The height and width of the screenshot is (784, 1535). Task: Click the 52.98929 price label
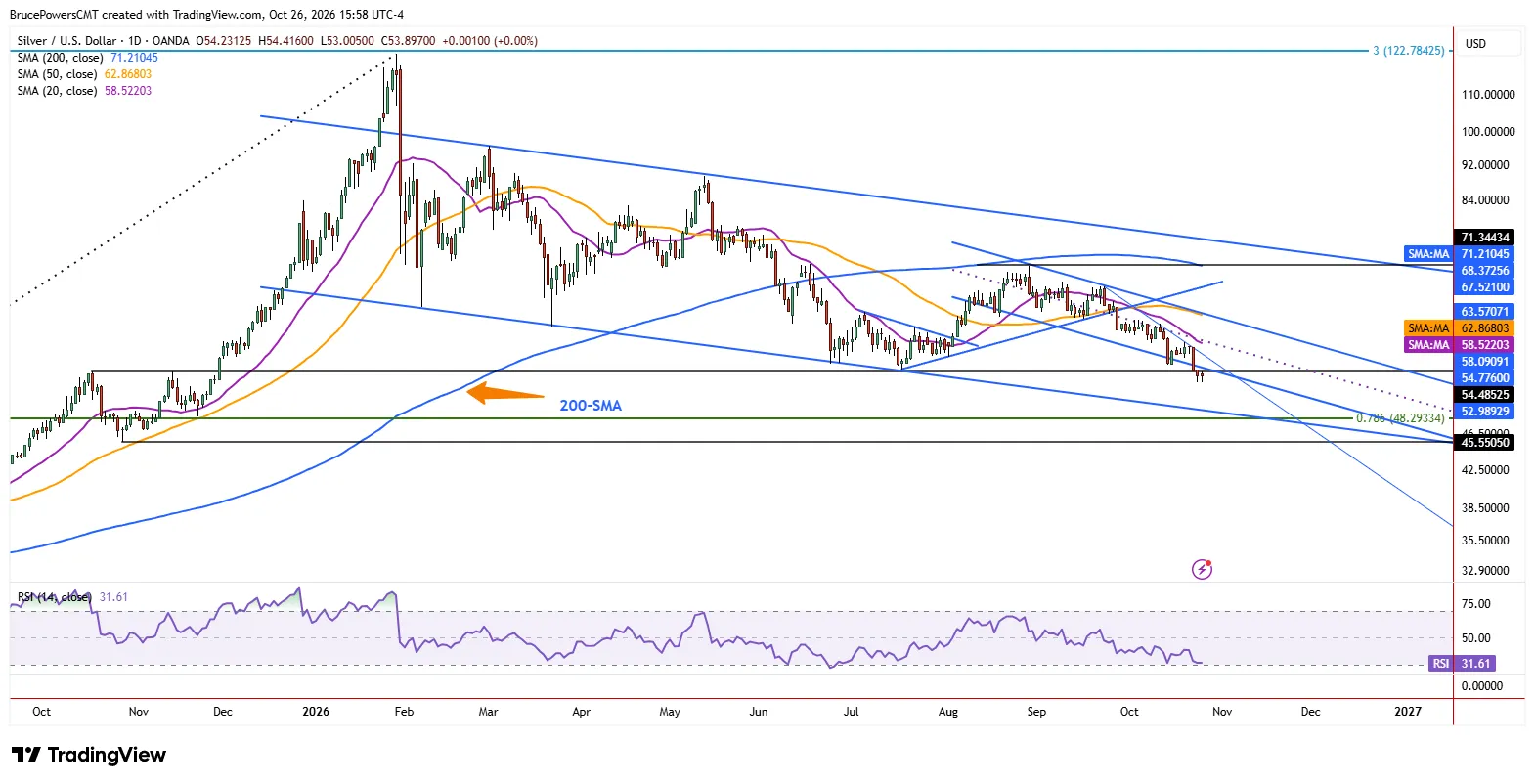[x=1485, y=412]
